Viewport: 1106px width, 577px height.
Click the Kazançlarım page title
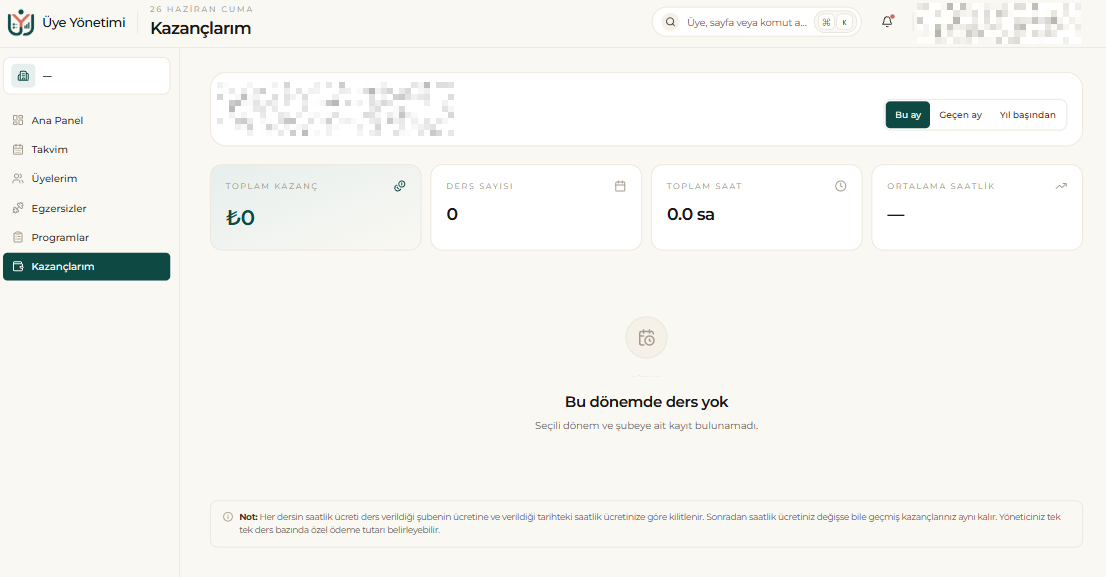point(200,28)
